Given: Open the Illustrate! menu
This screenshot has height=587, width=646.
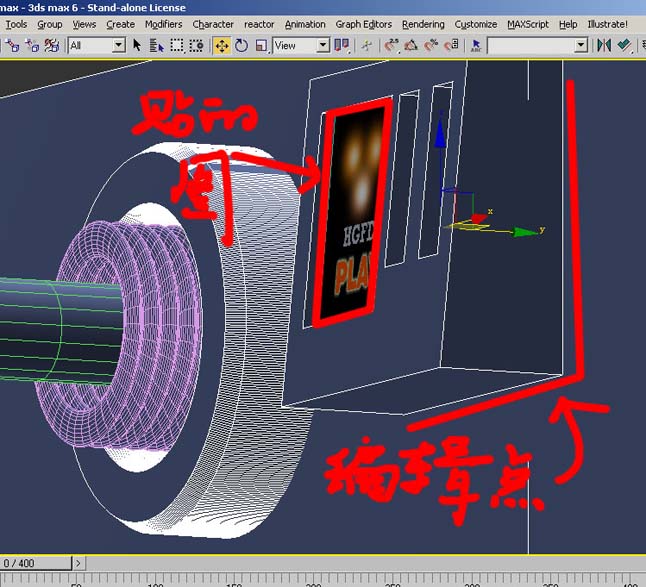Looking at the screenshot, I should [x=607, y=24].
